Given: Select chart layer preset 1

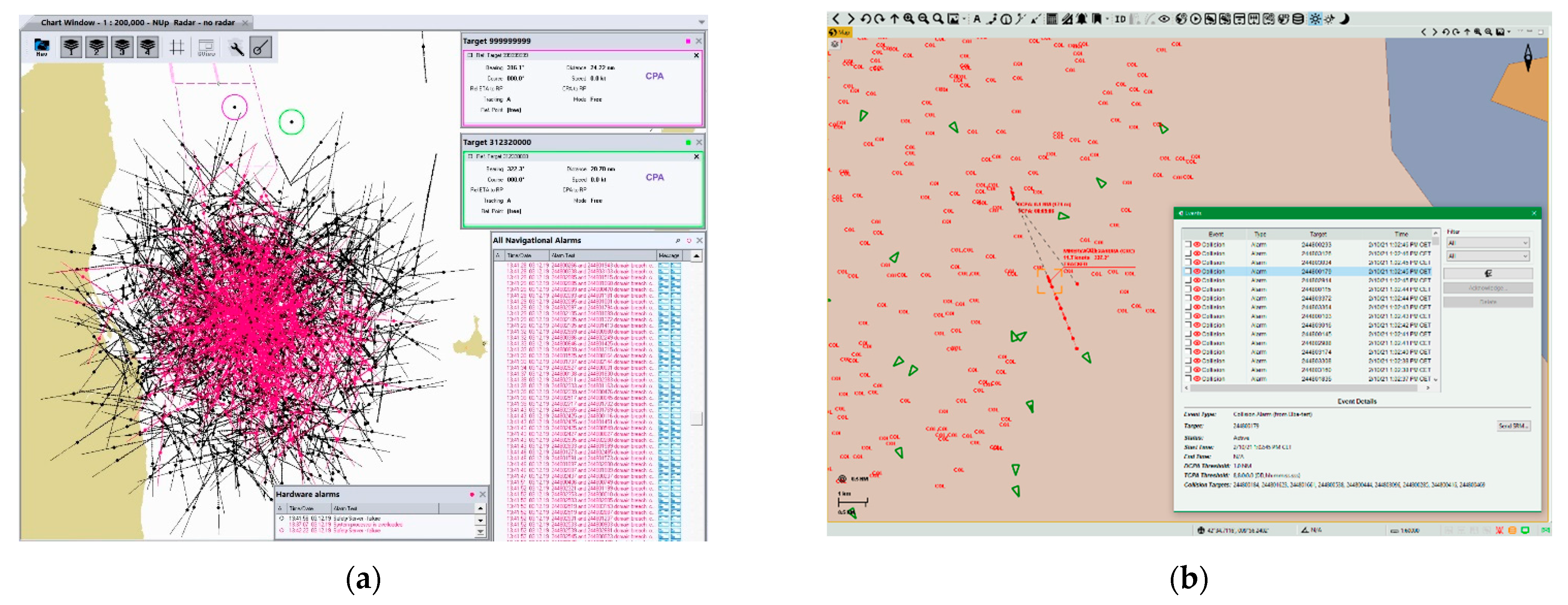Looking at the screenshot, I should pos(71,47).
